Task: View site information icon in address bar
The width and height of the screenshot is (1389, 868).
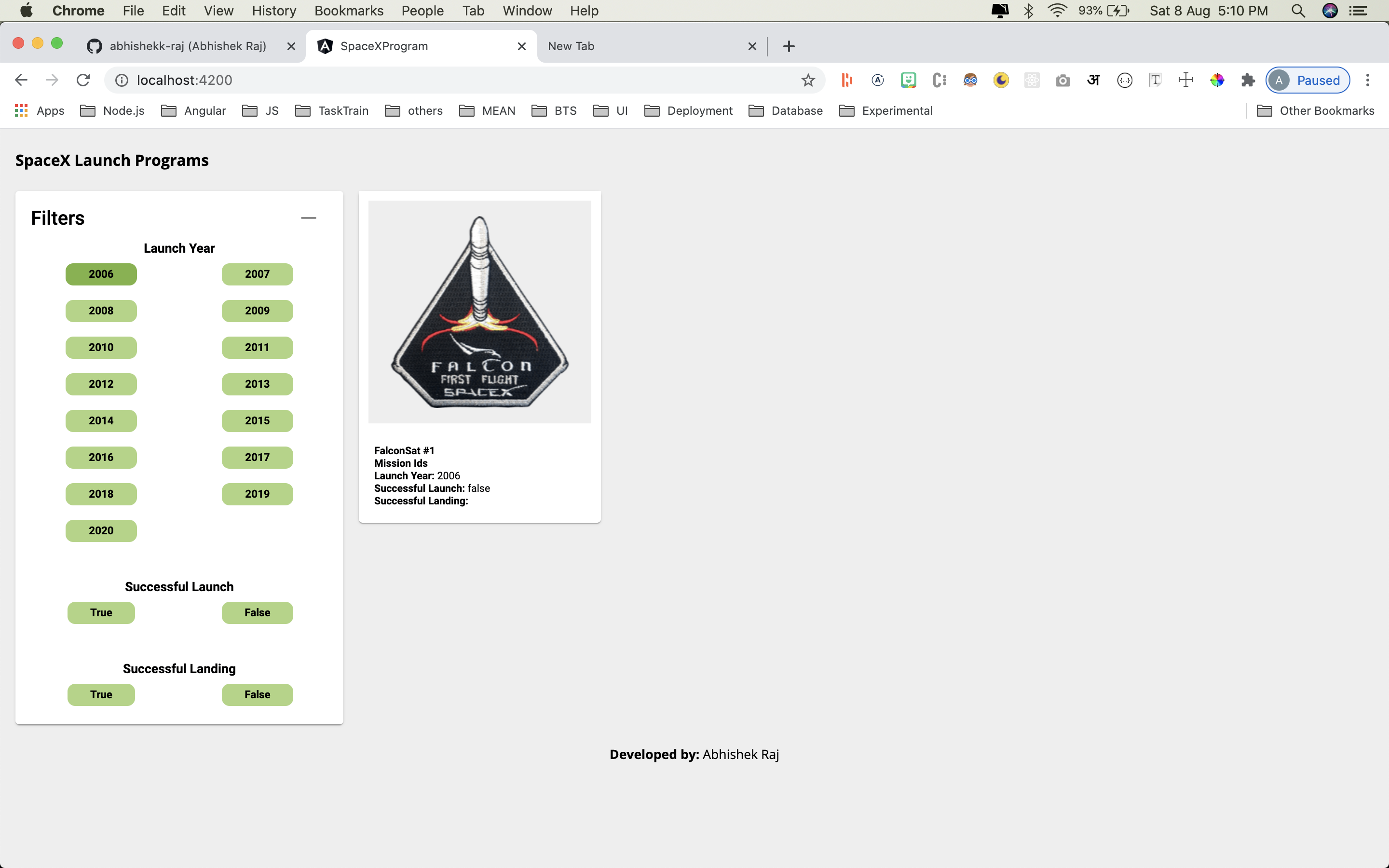Action: pyautogui.click(x=122, y=81)
